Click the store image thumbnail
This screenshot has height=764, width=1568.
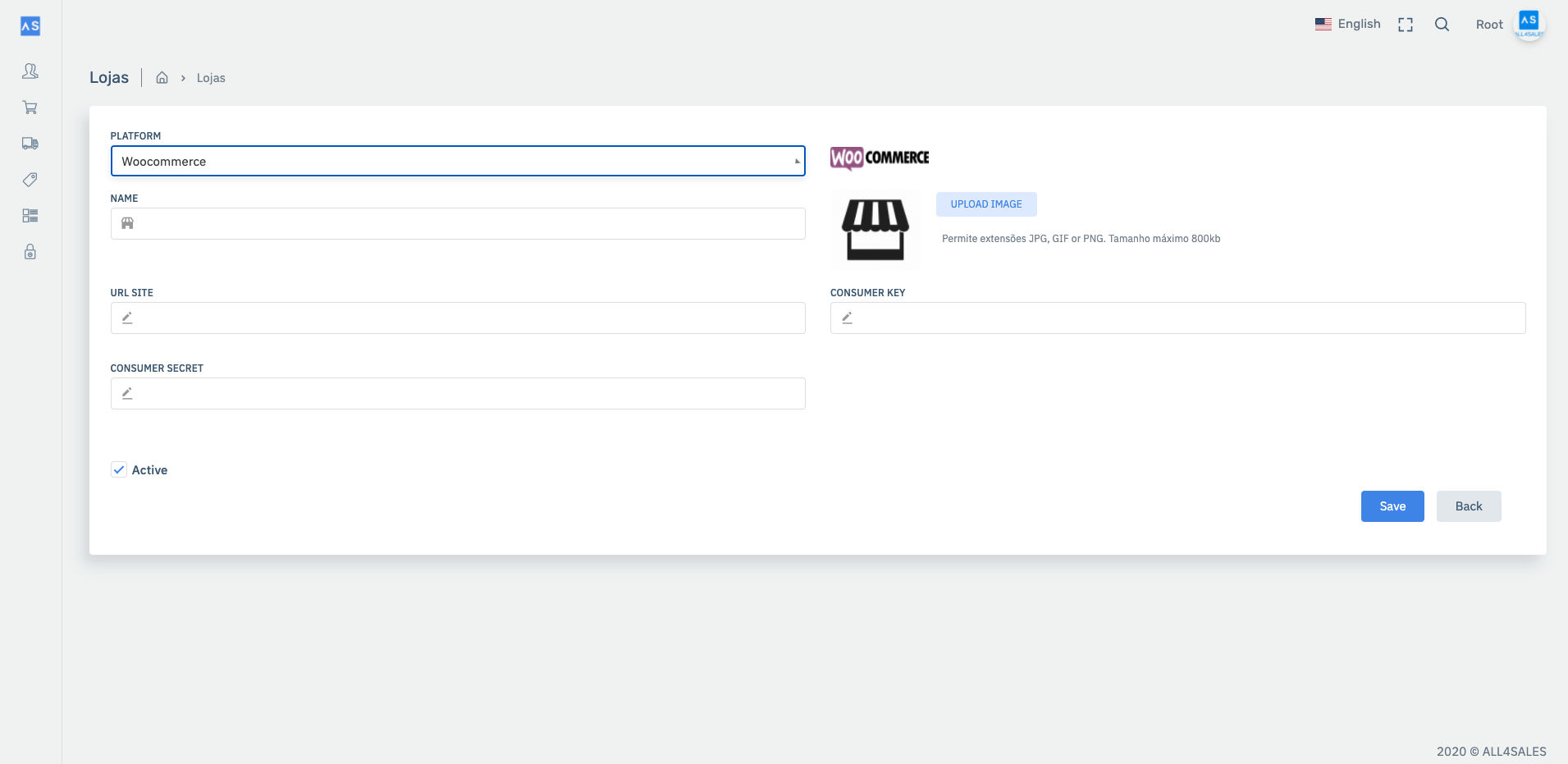coord(875,231)
